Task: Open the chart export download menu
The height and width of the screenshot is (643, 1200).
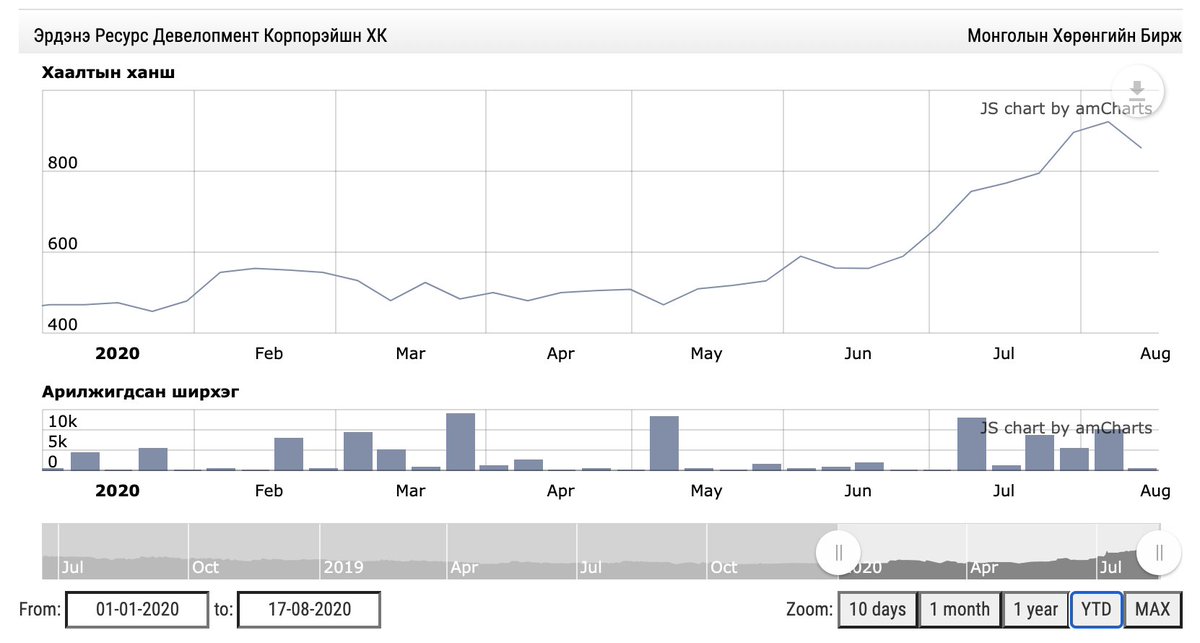Action: (x=1137, y=91)
